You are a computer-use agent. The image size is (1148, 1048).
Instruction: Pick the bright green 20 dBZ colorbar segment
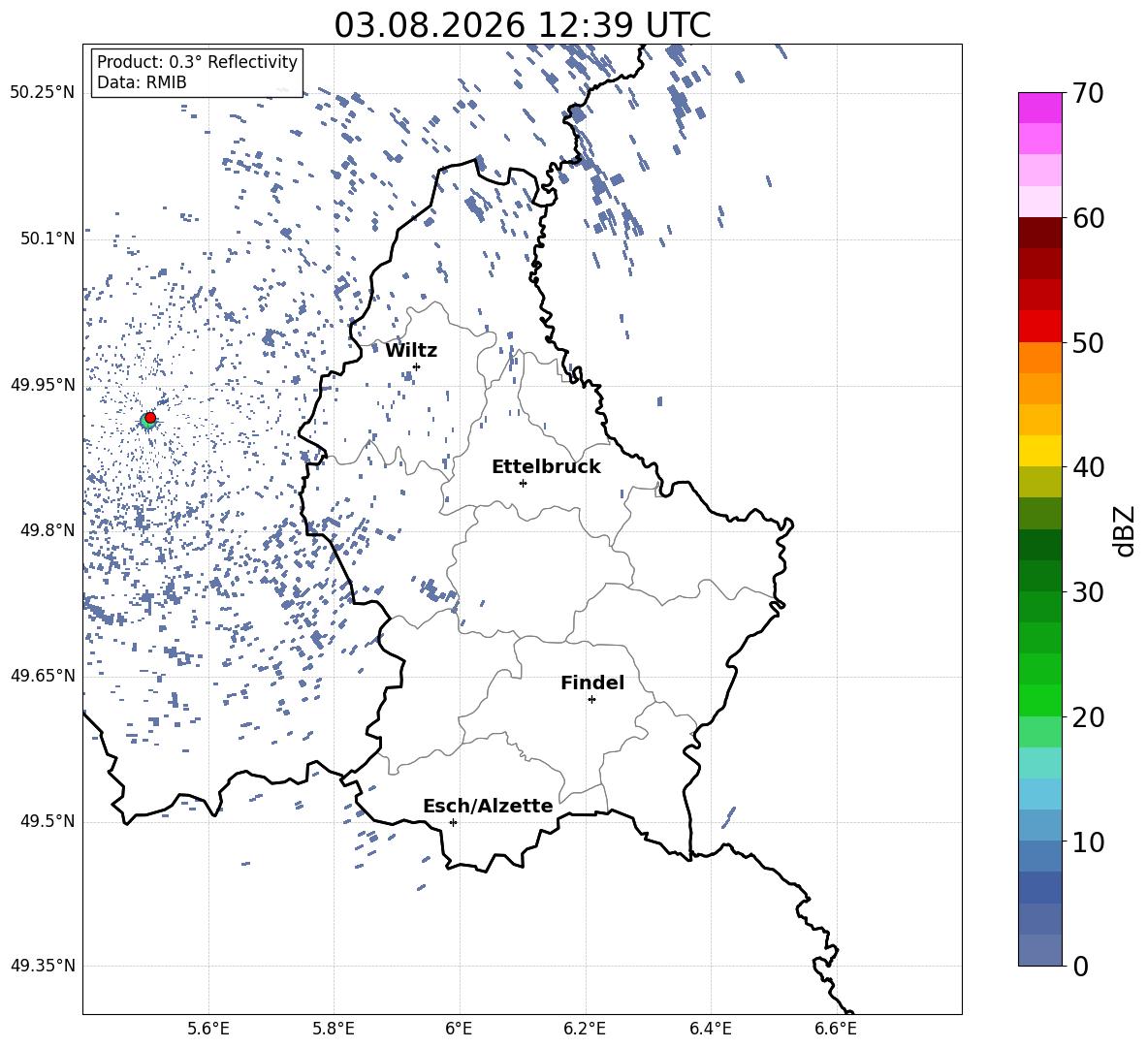(x=1039, y=700)
